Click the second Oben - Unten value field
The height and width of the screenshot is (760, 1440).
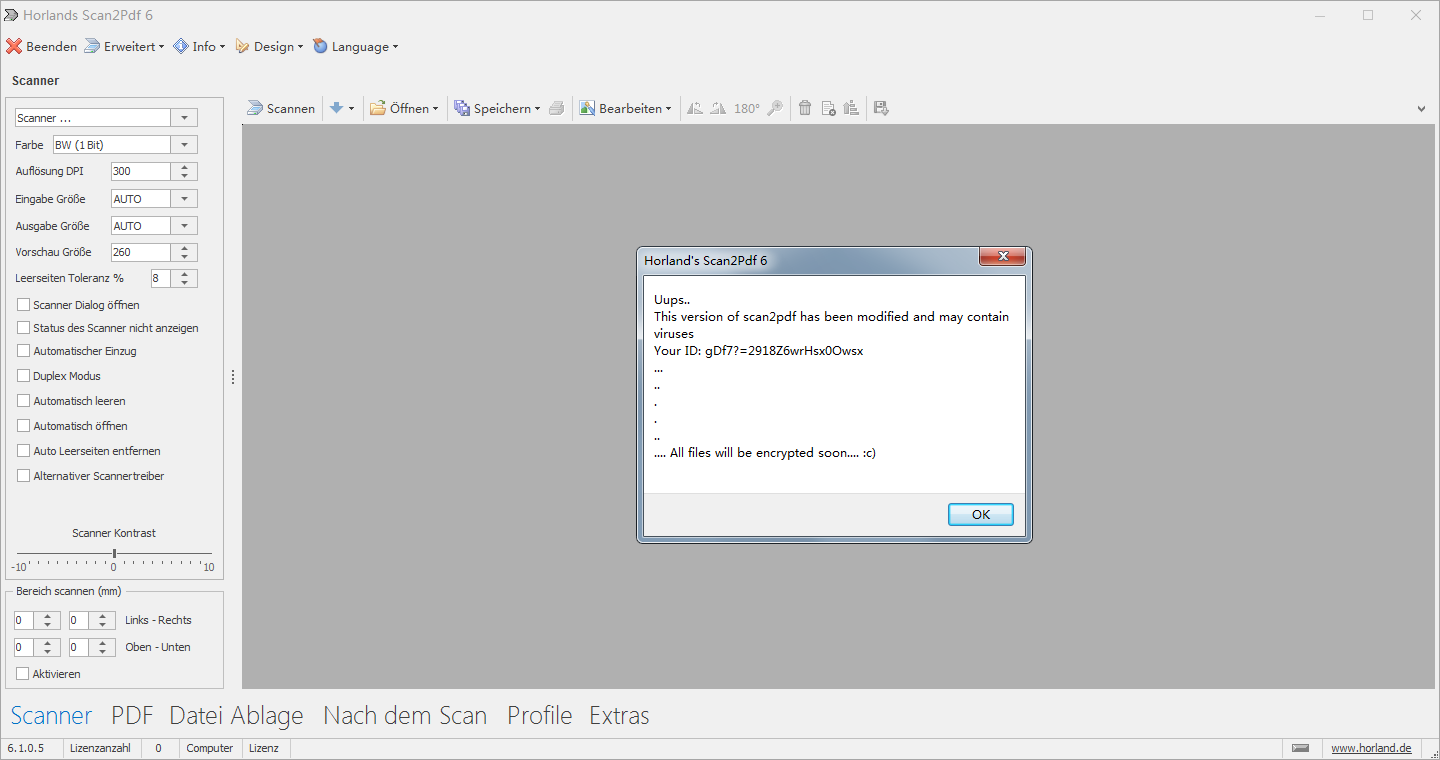point(78,647)
